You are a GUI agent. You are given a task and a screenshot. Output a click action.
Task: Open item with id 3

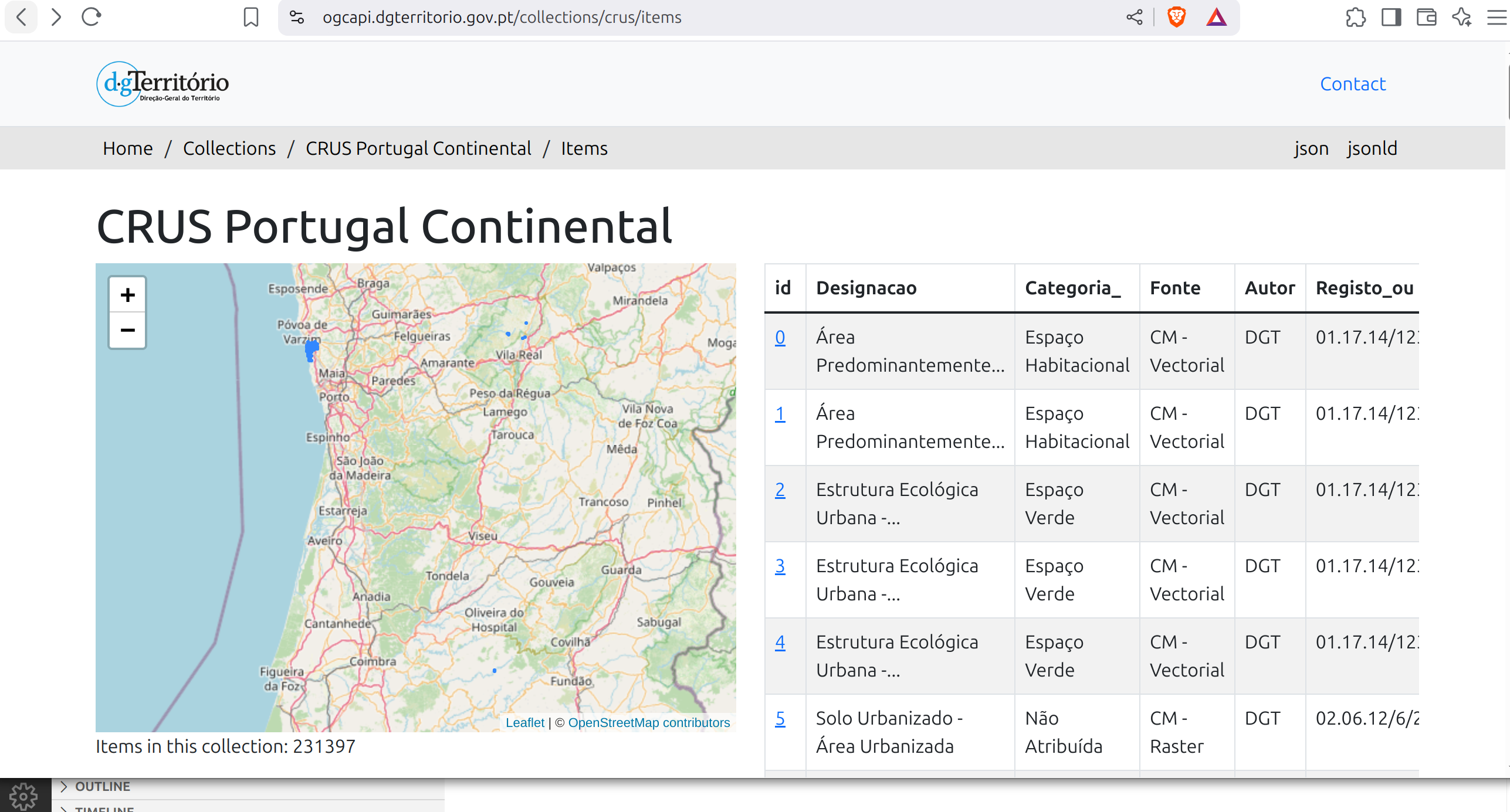click(780, 566)
